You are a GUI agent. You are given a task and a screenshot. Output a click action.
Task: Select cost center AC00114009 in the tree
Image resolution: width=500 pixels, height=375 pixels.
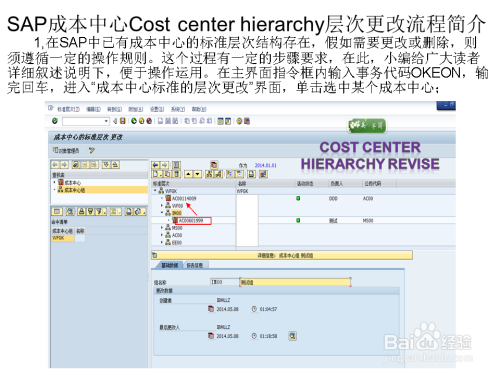184,198
